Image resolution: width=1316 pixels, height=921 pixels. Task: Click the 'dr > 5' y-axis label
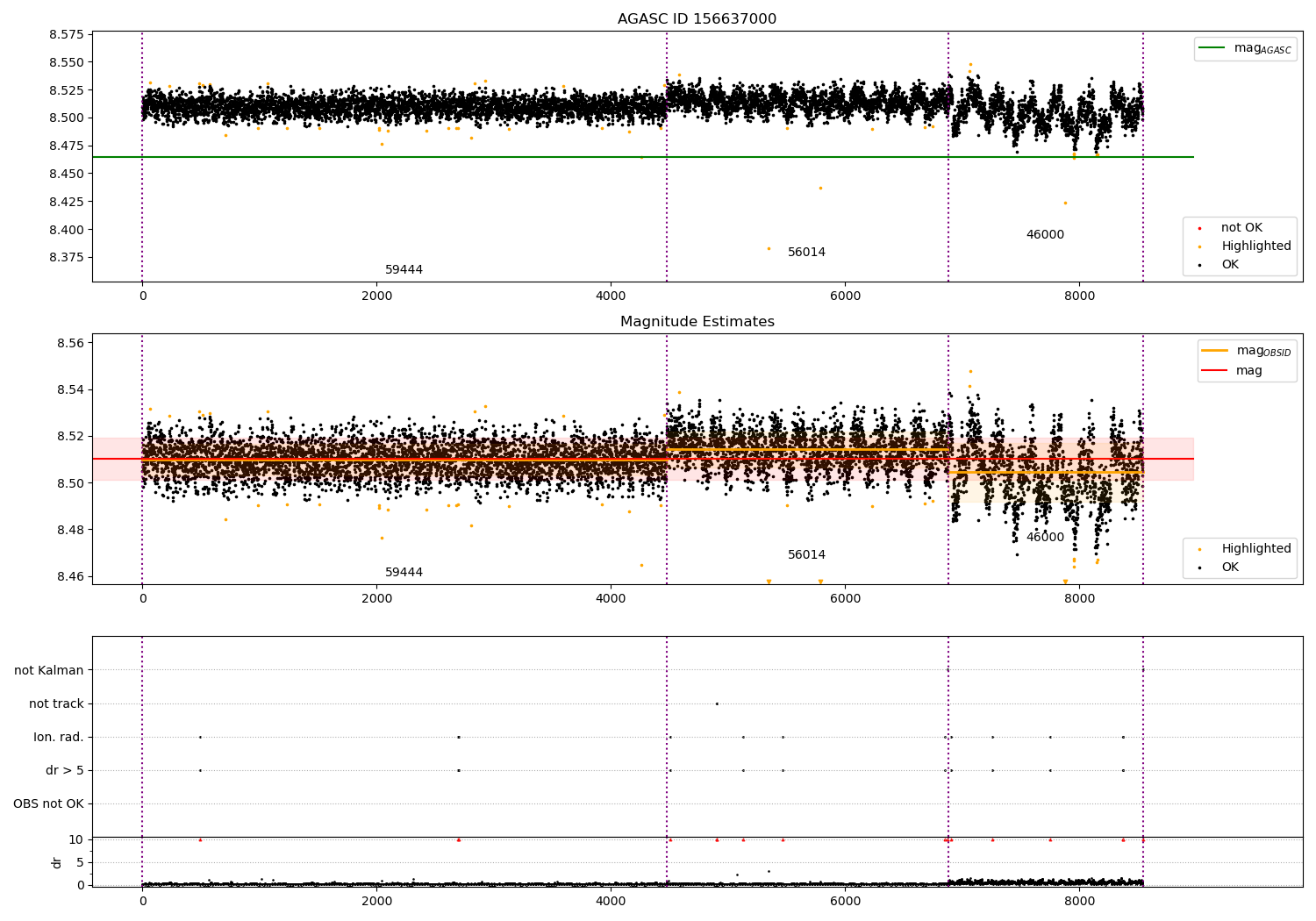[x=65, y=771]
